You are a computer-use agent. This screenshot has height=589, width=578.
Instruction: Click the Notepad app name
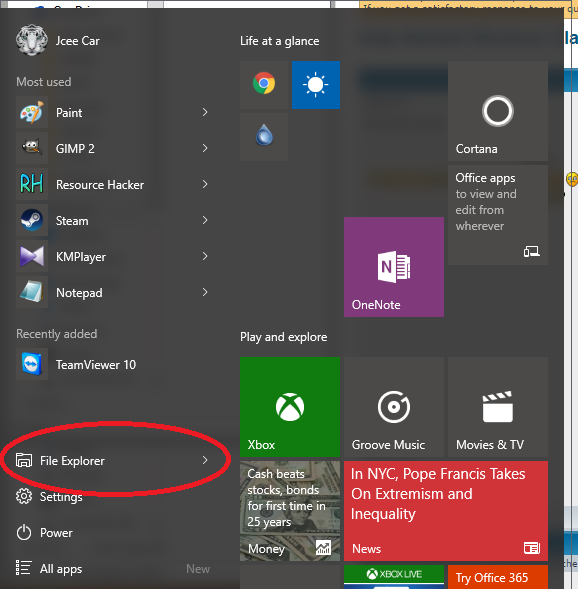(x=79, y=293)
